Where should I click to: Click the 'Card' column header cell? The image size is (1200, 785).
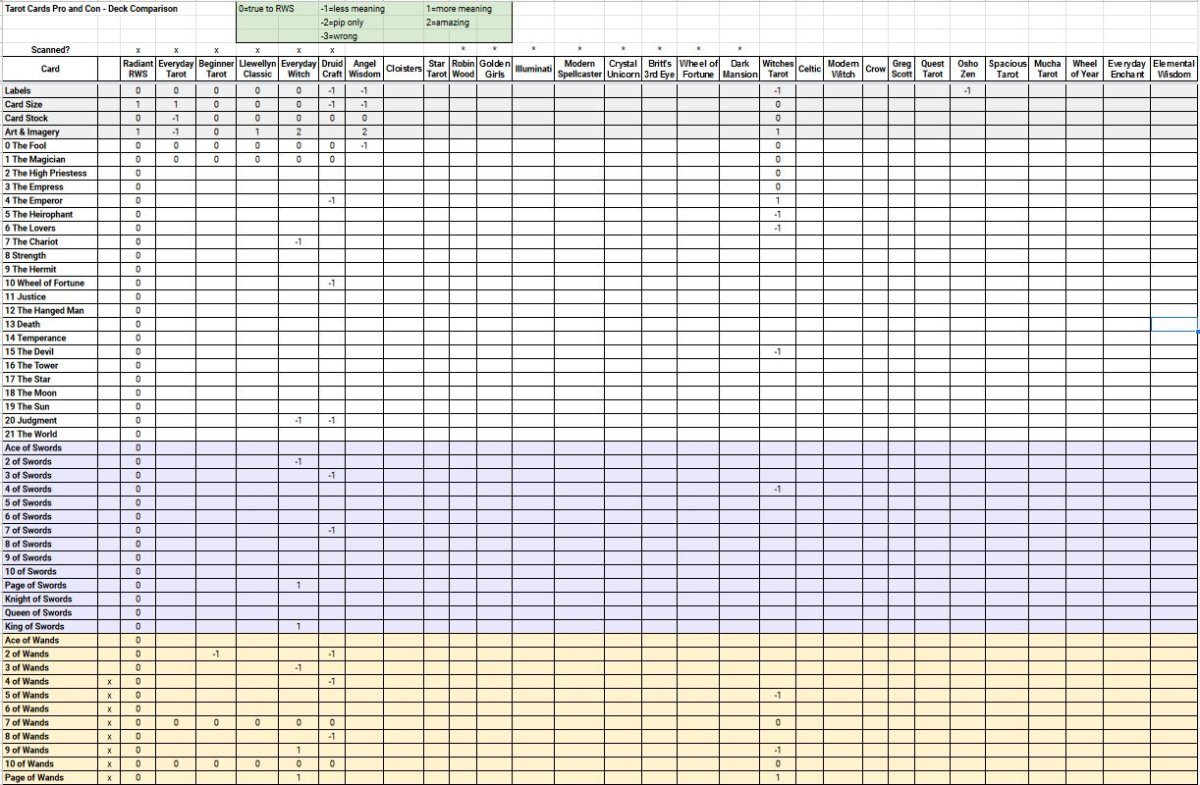pos(50,69)
